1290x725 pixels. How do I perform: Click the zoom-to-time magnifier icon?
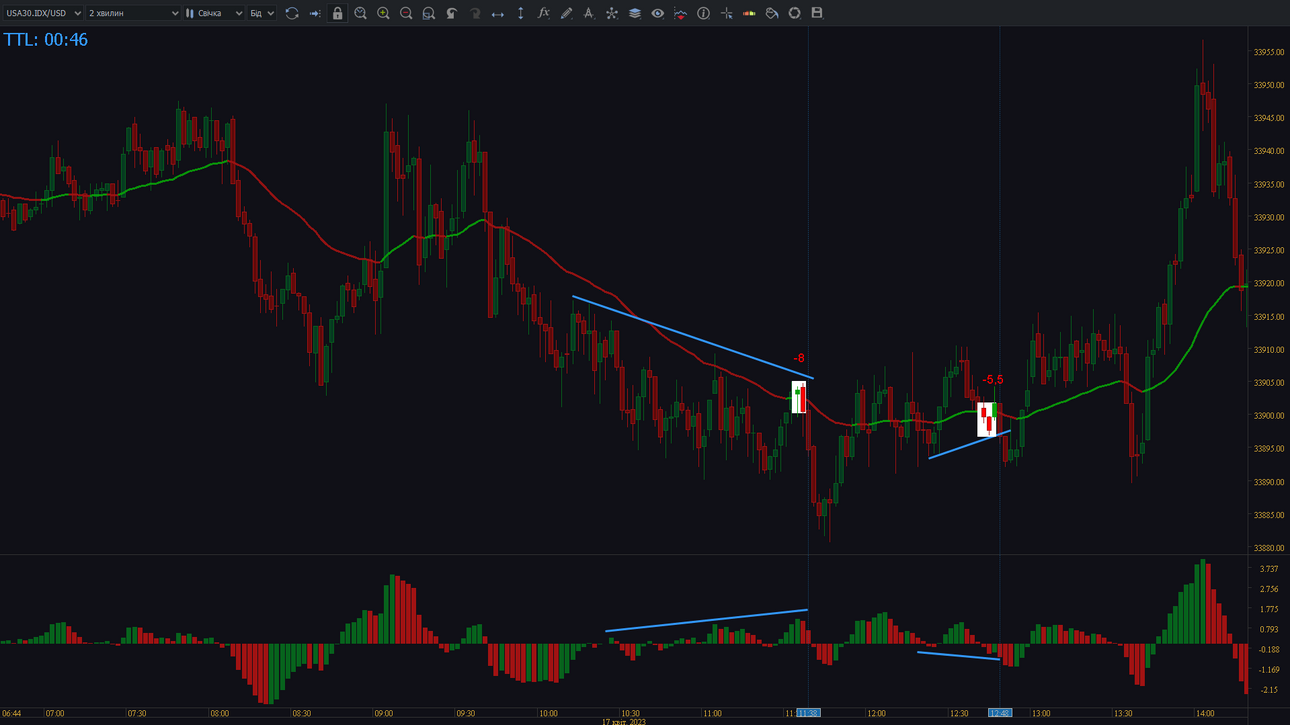360,13
